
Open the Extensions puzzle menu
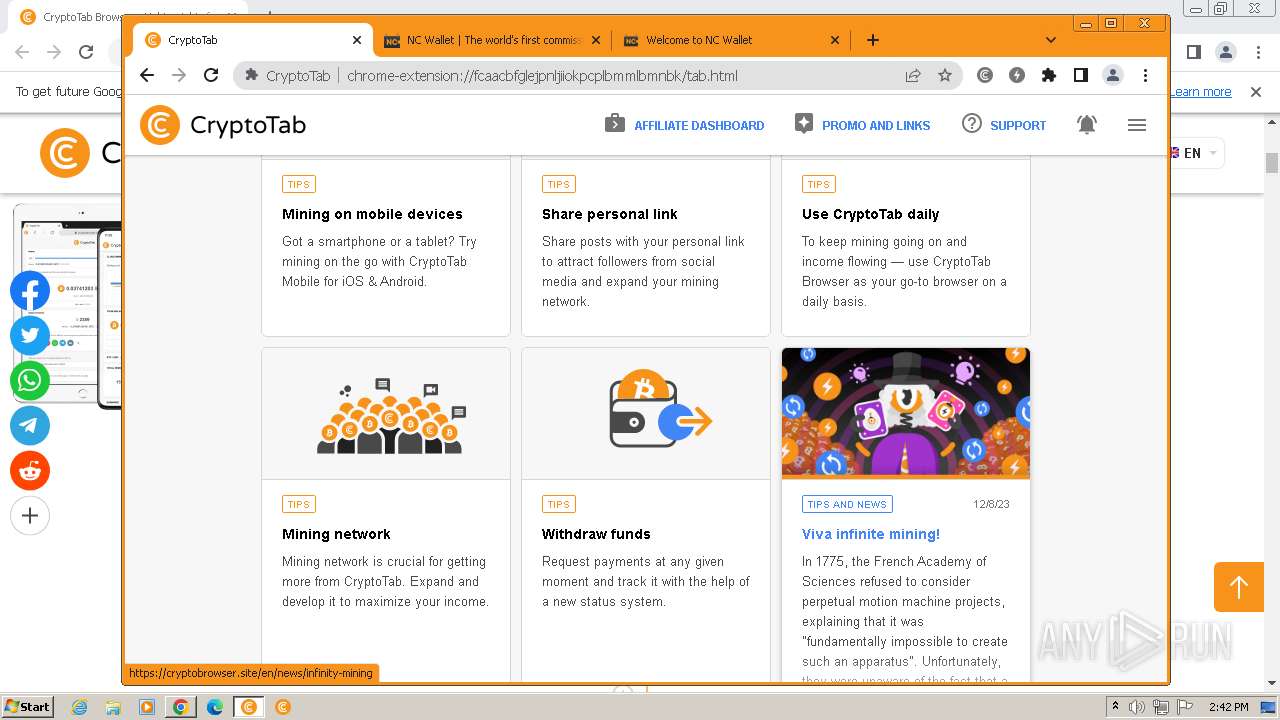[1049, 75]
